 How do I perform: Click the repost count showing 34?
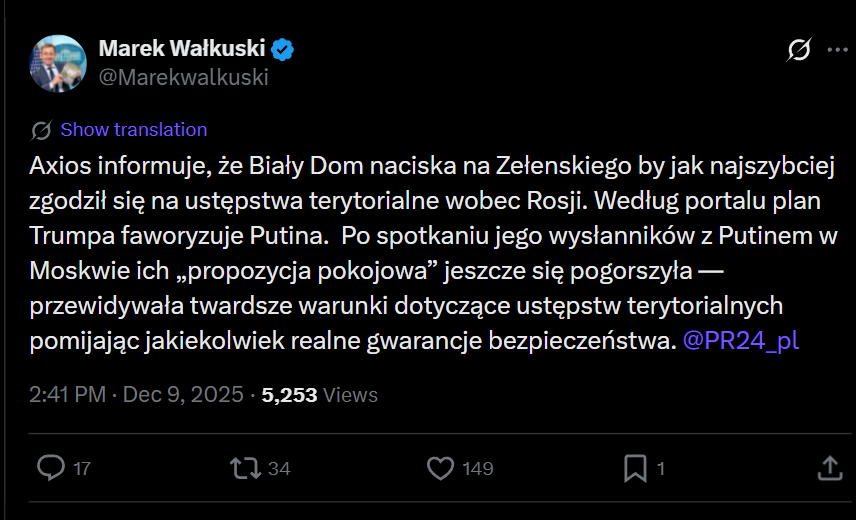point(279,468)
